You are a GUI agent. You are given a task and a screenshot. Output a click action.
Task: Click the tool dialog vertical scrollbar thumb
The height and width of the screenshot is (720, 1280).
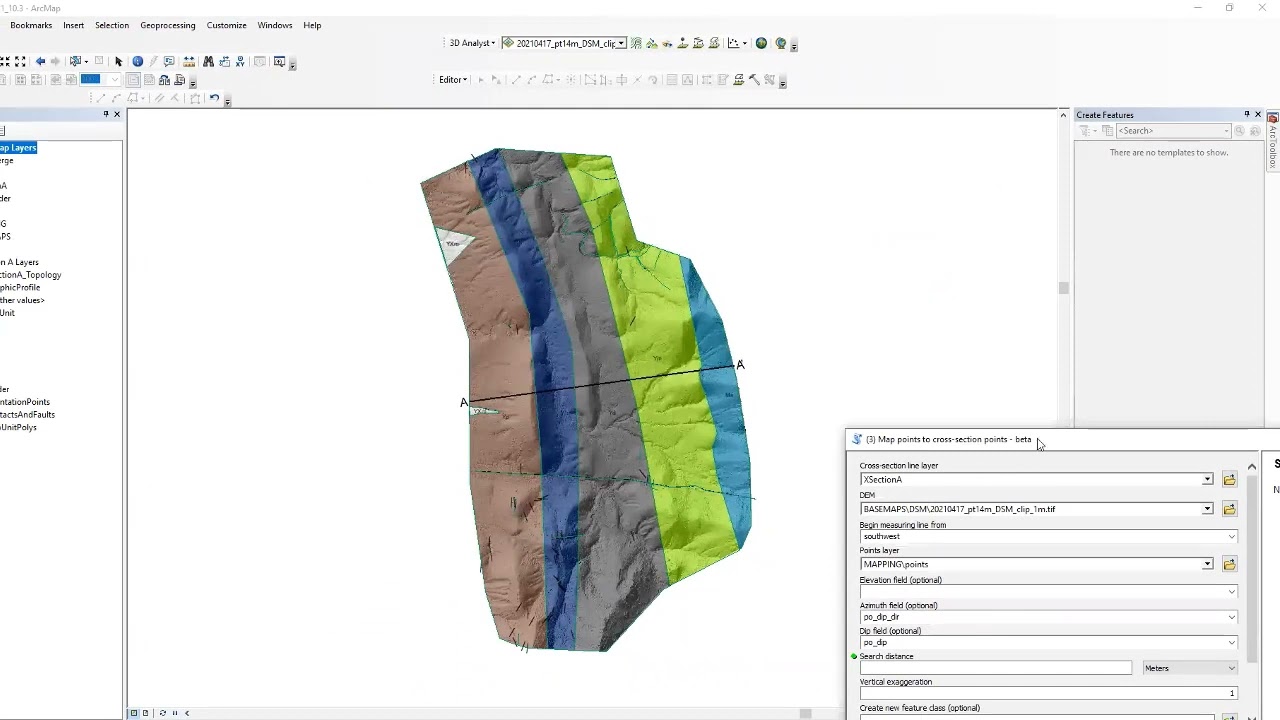(1251, 568)
